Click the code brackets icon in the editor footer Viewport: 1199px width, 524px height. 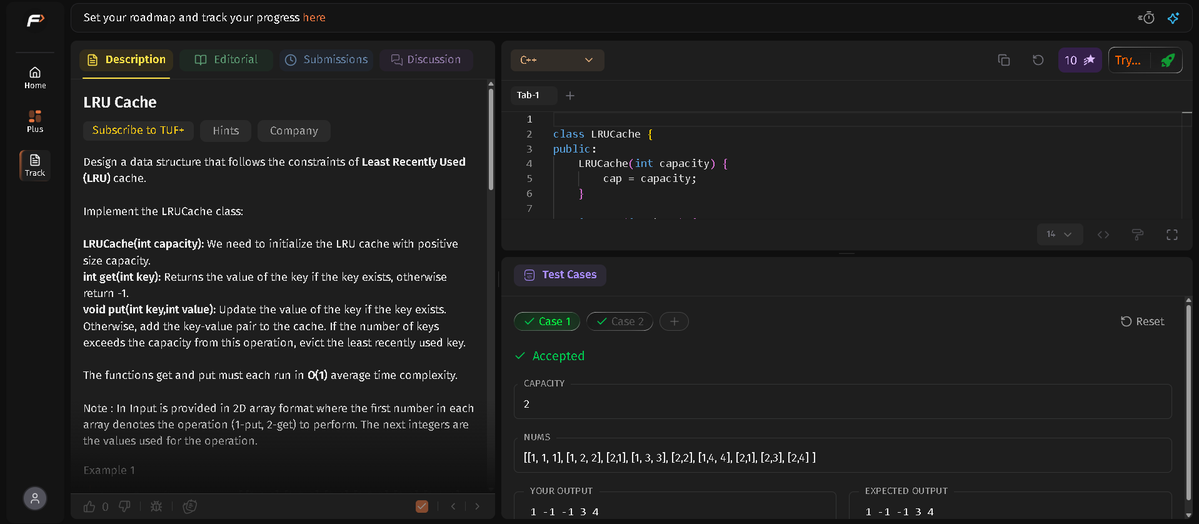(x=1103, y=235)
